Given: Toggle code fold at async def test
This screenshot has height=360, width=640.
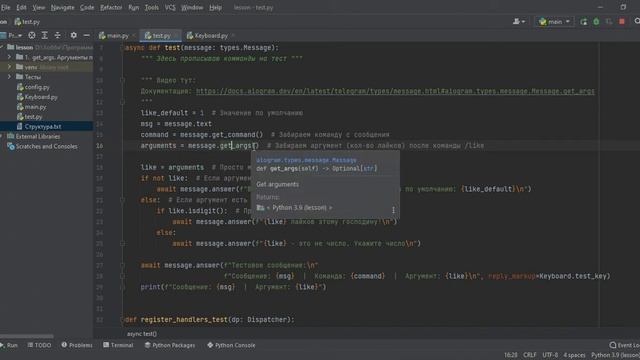Looking at the screenshot, I should tap(122, 48).
